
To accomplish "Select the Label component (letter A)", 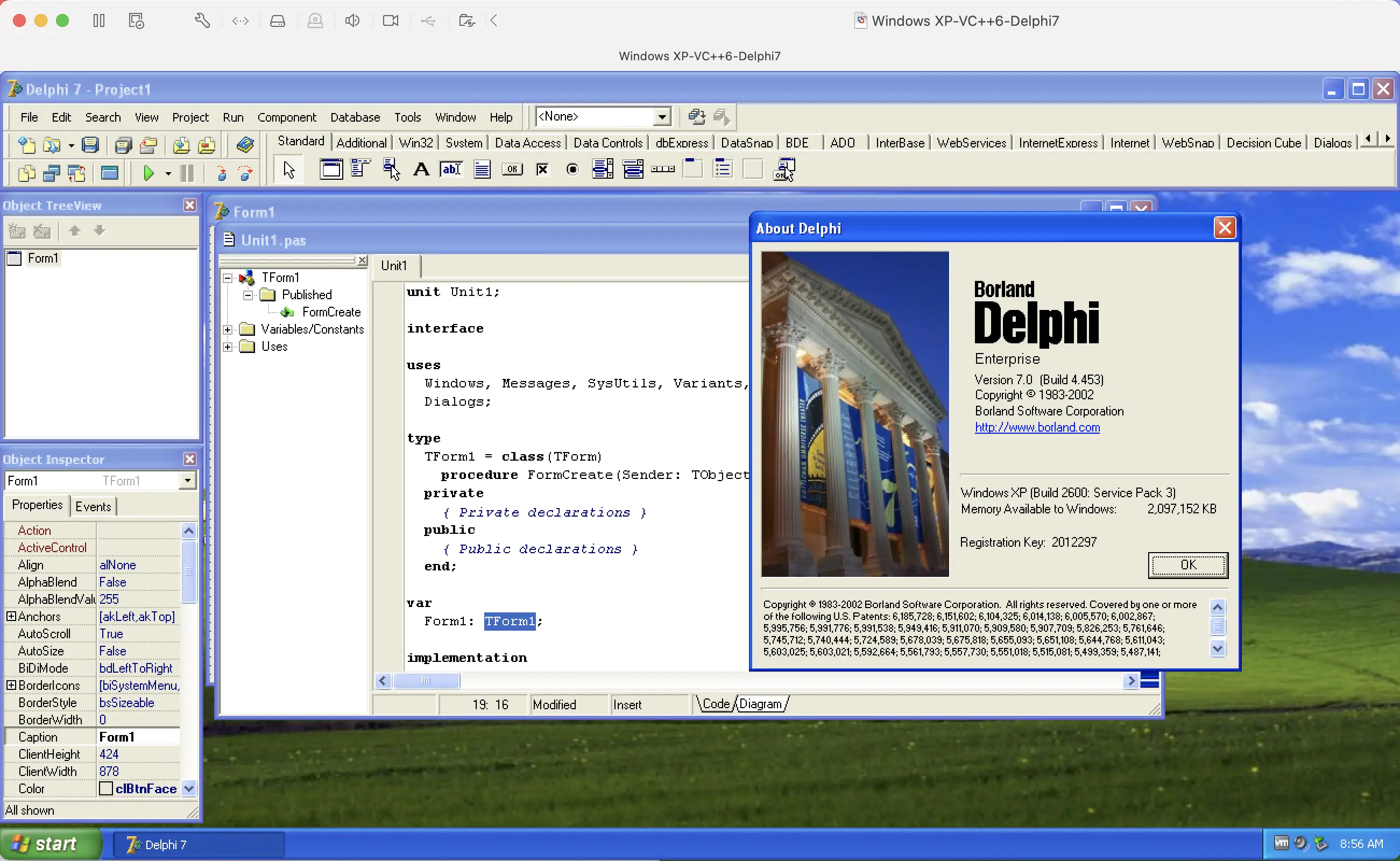I will 421,169.
